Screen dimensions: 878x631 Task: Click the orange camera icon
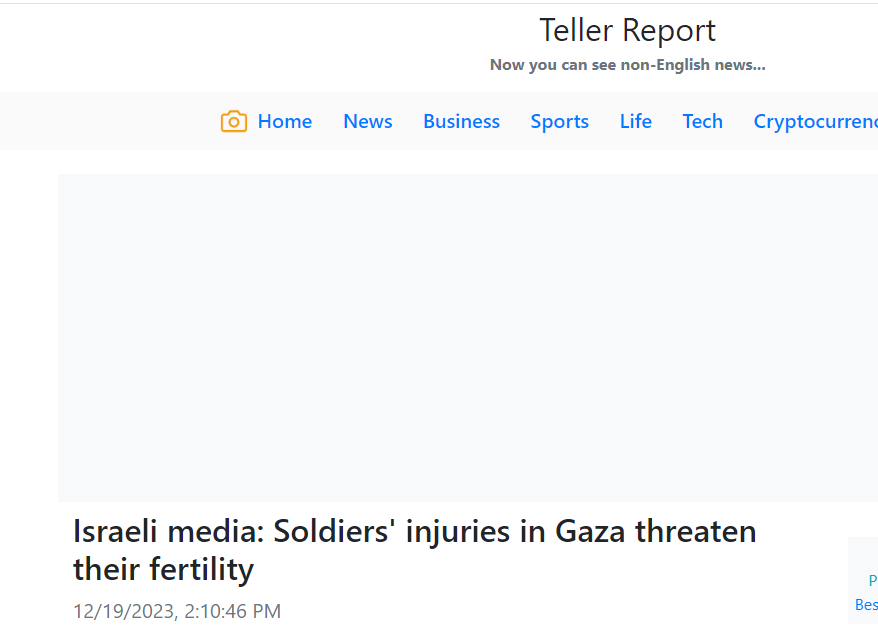[233, 122]
